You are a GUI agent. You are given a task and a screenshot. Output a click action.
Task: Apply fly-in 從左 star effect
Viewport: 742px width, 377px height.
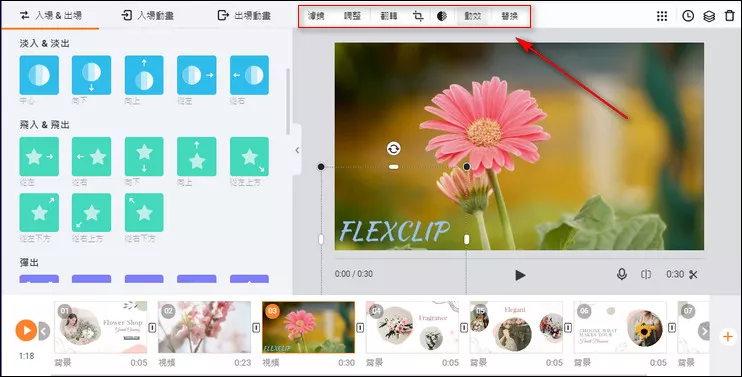coord(39,157)
